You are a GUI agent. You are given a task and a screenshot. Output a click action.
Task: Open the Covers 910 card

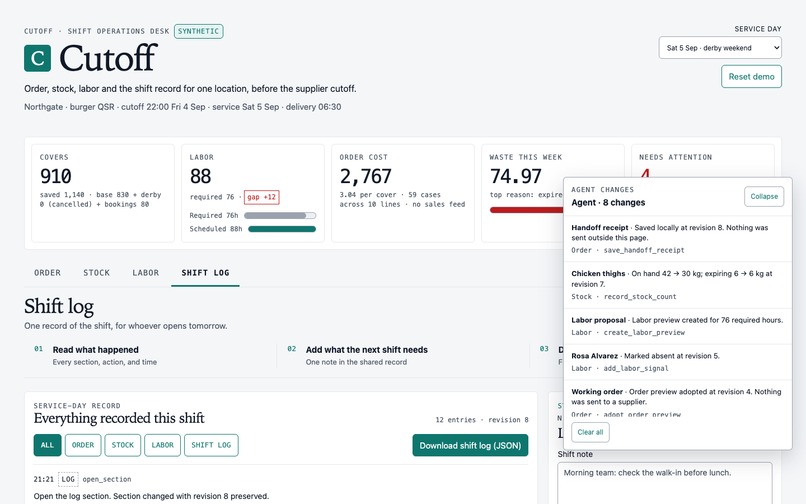click(103, 193)
